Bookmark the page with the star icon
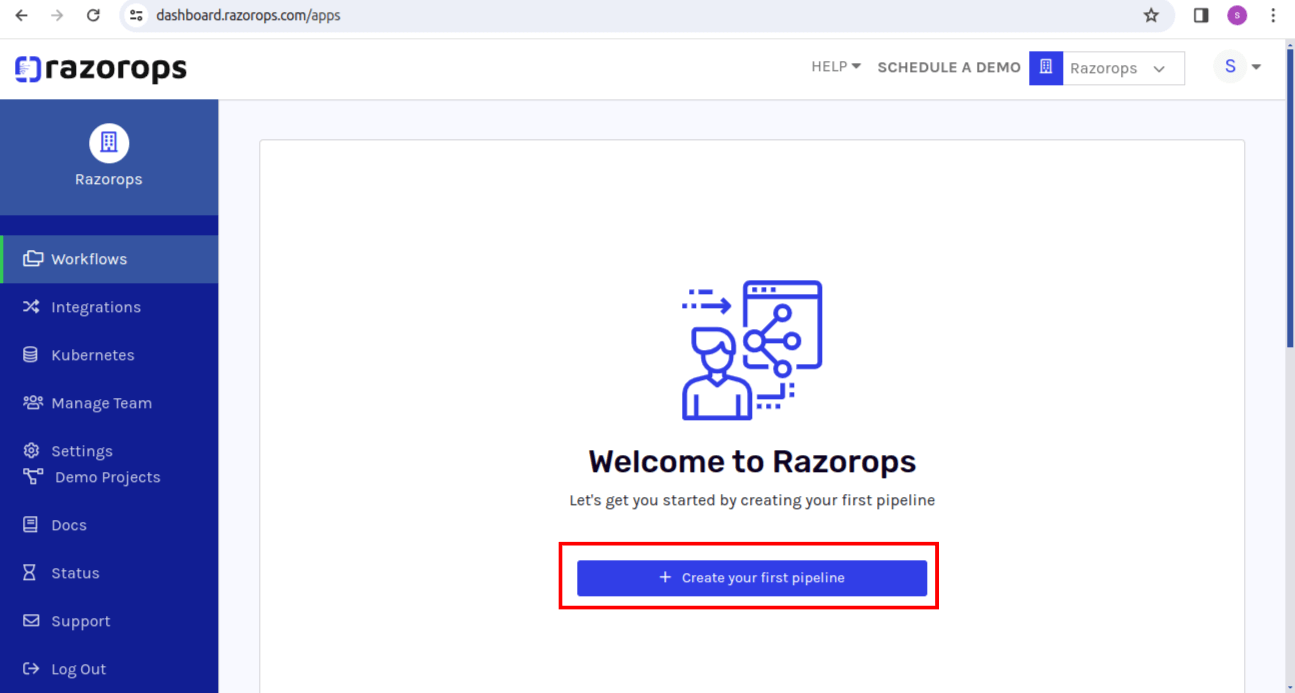Viewport: 1295px width, 693px height. point(1152,16)
